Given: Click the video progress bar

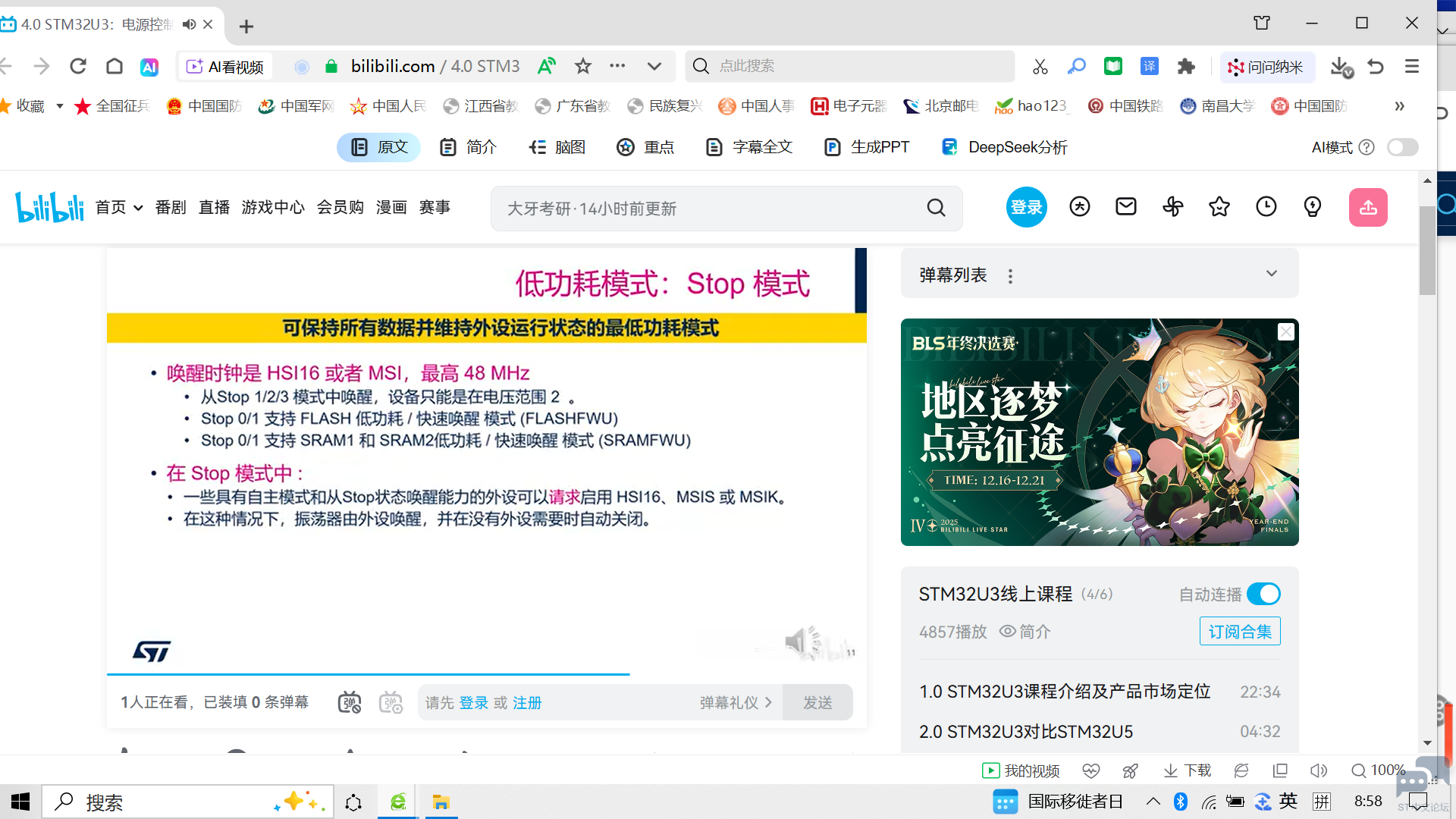Looking at the screenshot, I should (x=485, y=673).
